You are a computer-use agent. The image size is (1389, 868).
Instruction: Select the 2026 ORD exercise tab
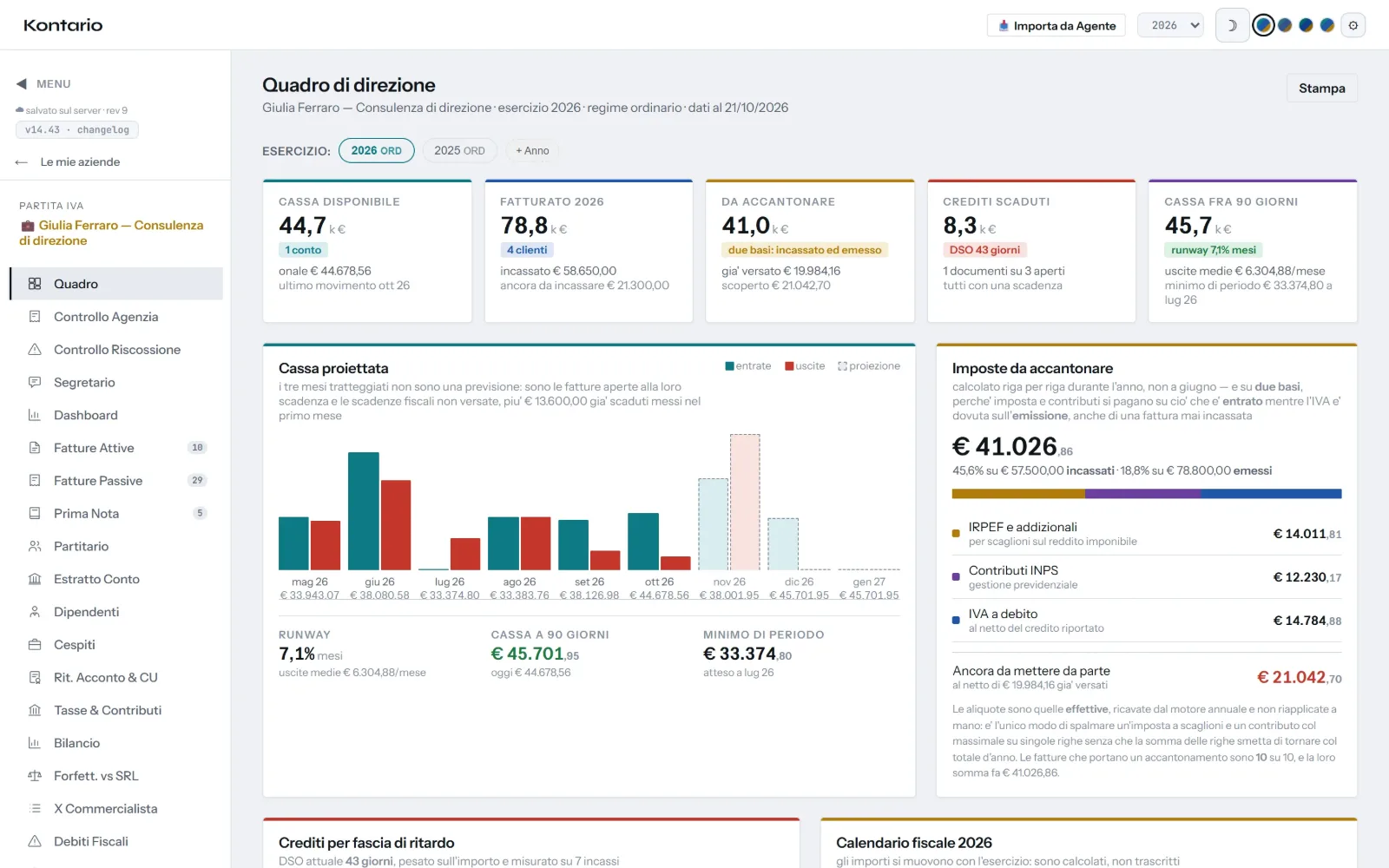click(377, 150)
